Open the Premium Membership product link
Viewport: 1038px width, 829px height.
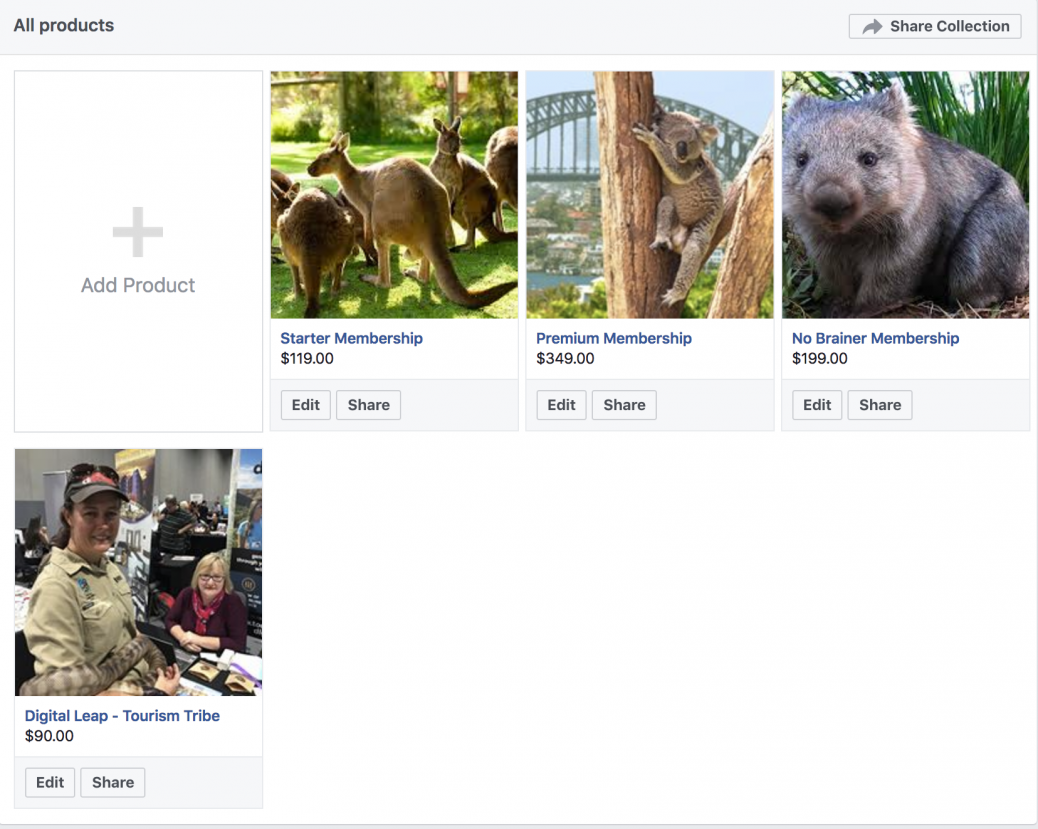[613, 338]
